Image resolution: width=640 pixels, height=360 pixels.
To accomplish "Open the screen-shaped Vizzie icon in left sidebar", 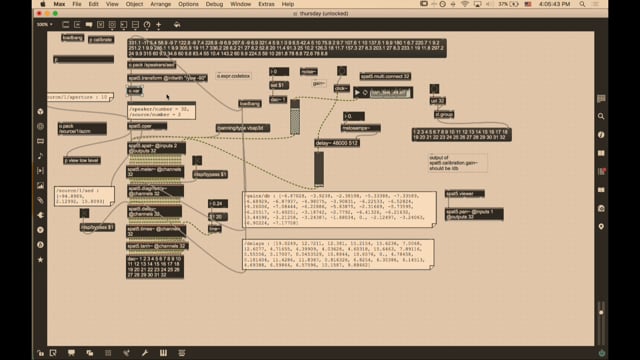I will pos(40,141).
